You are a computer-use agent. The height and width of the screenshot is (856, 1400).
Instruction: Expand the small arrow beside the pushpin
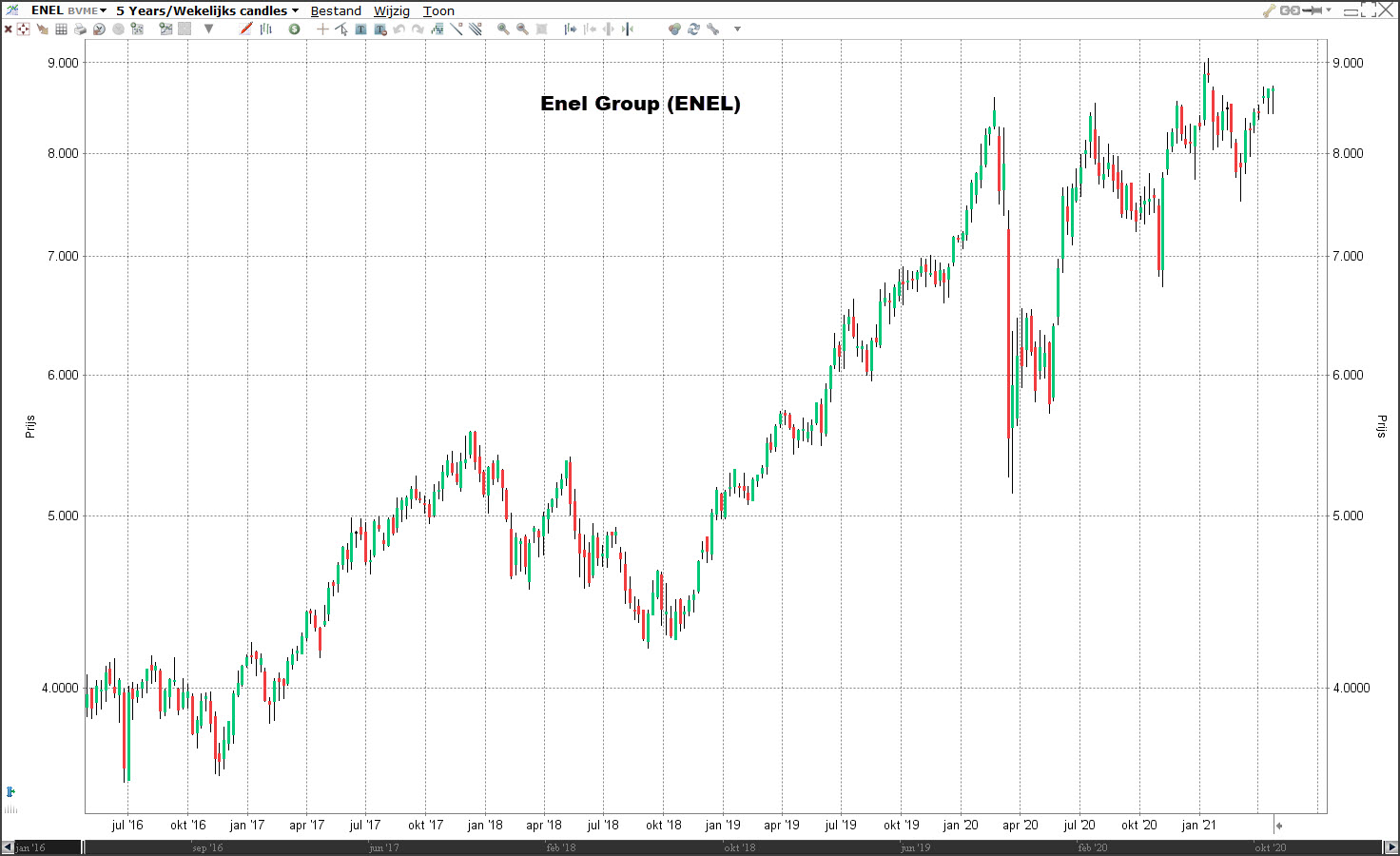coord(1329,10)
